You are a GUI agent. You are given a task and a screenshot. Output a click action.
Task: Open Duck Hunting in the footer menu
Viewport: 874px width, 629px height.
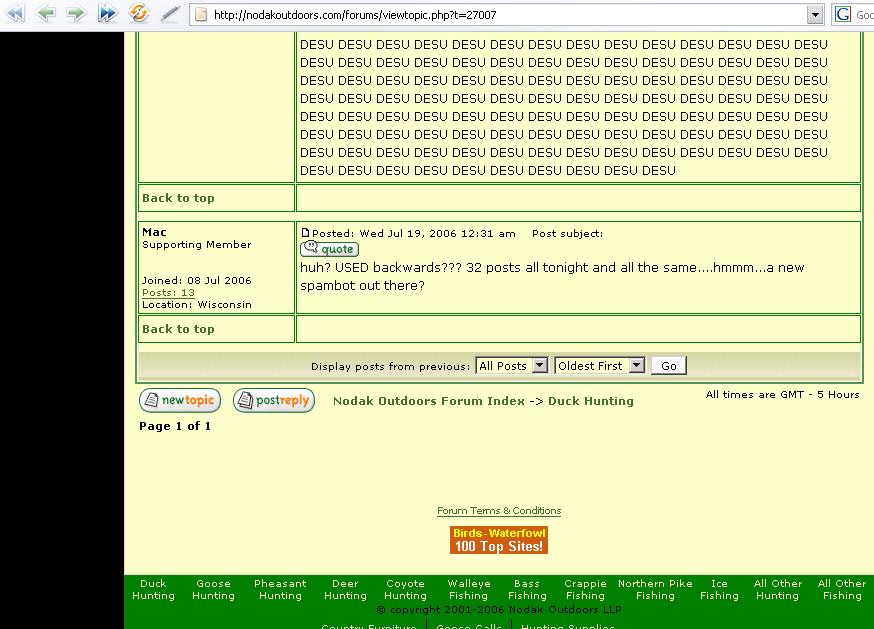153,589
